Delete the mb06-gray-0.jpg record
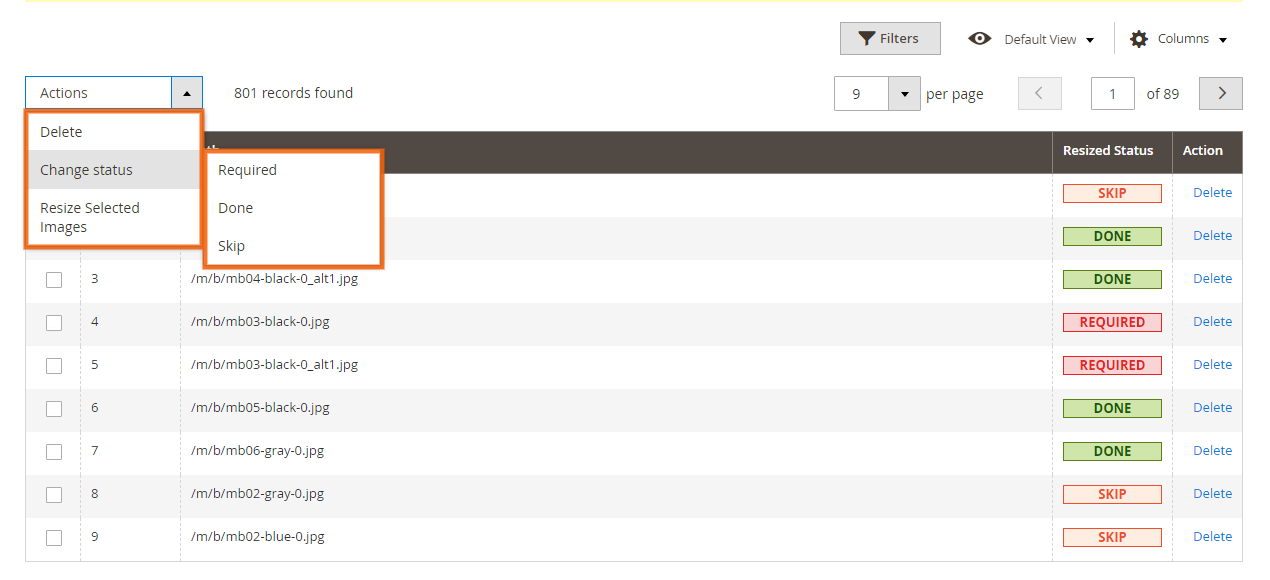Image resolution: width=1270 pixels, height=580 pixels. click(1211, 450)
